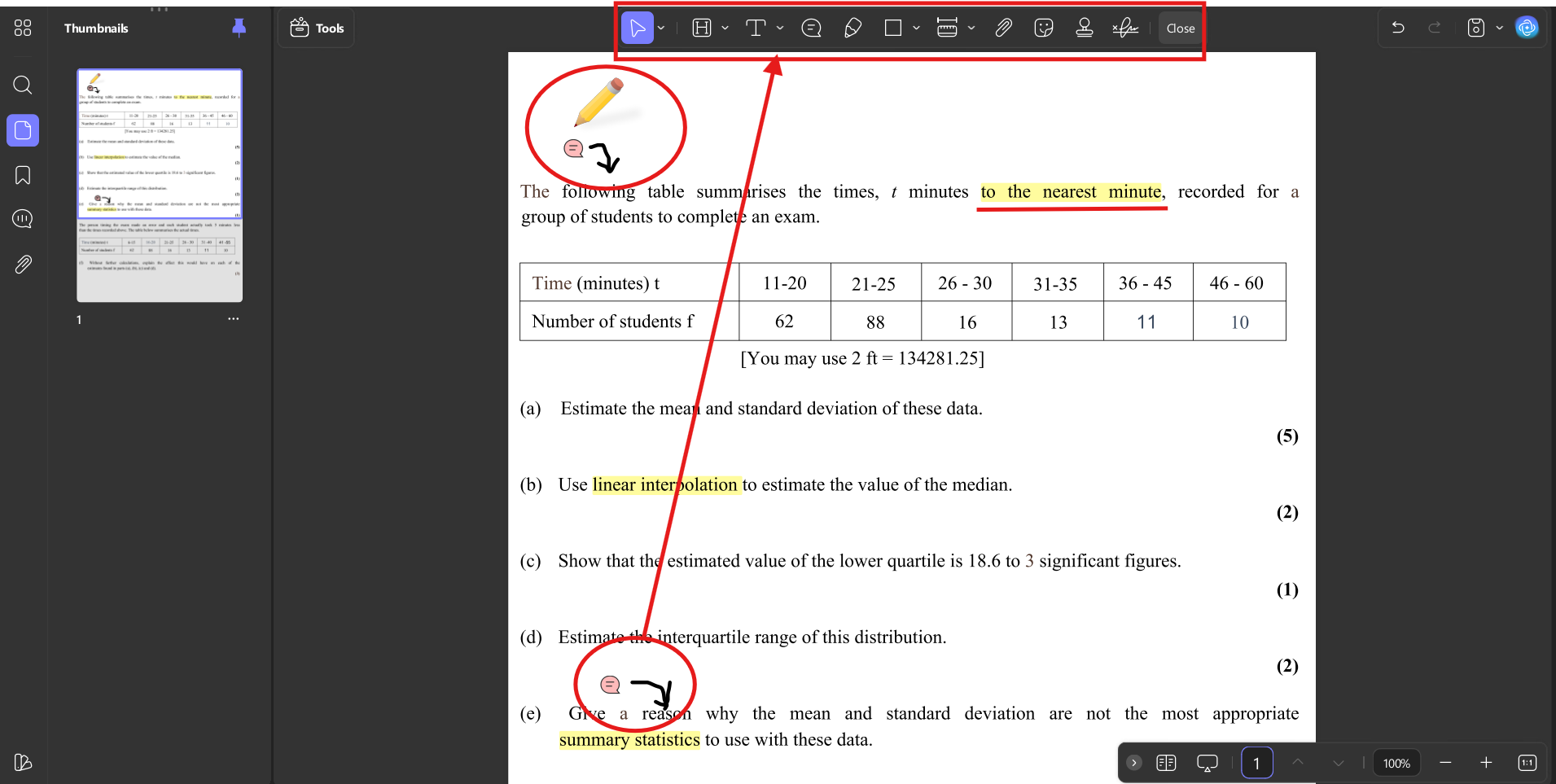1556x784 pixels.
Task: Expand the selection tool dropdown arrow
Action: coord(661,27)
